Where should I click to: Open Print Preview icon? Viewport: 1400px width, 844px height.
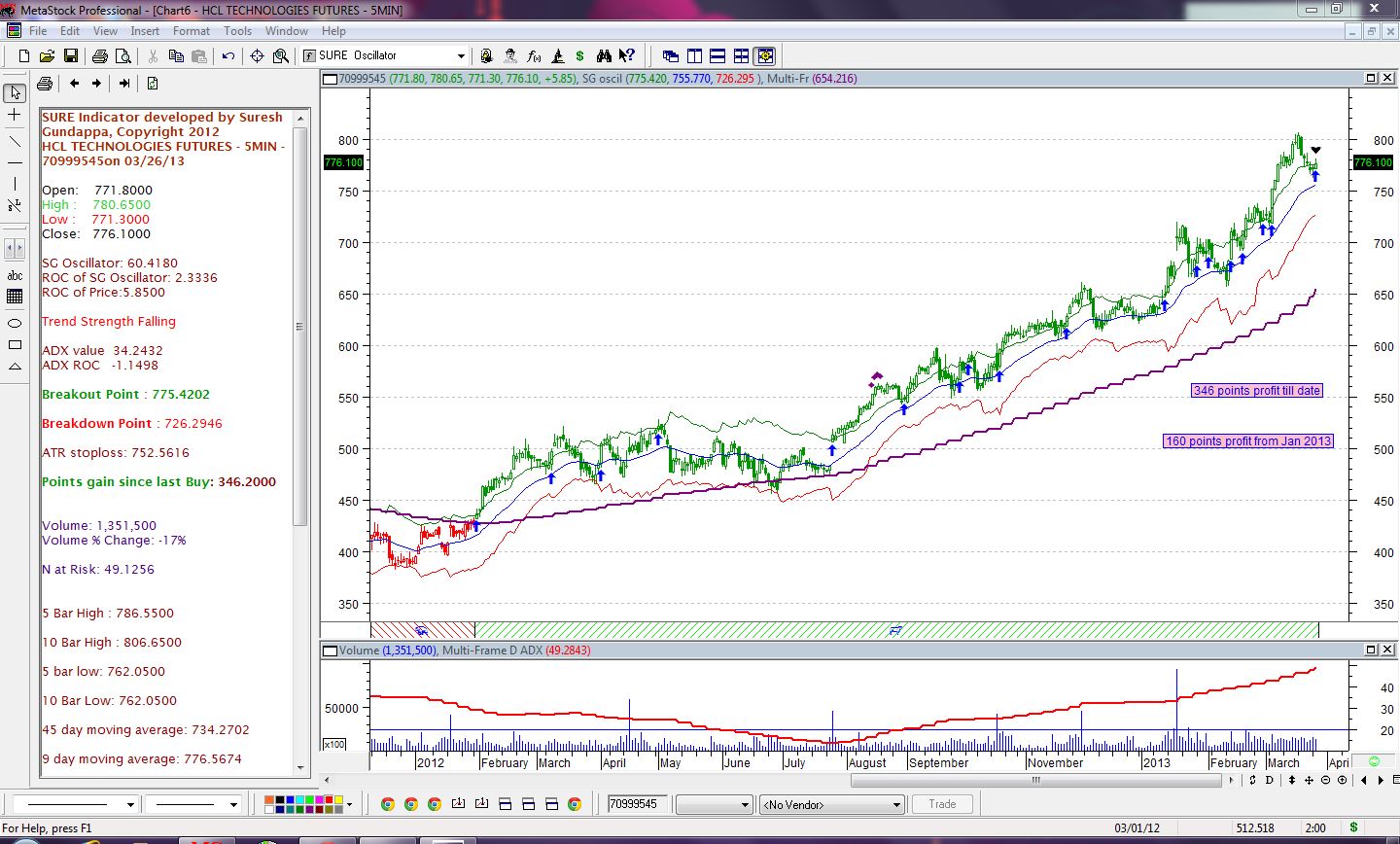[x=122, y=56]
